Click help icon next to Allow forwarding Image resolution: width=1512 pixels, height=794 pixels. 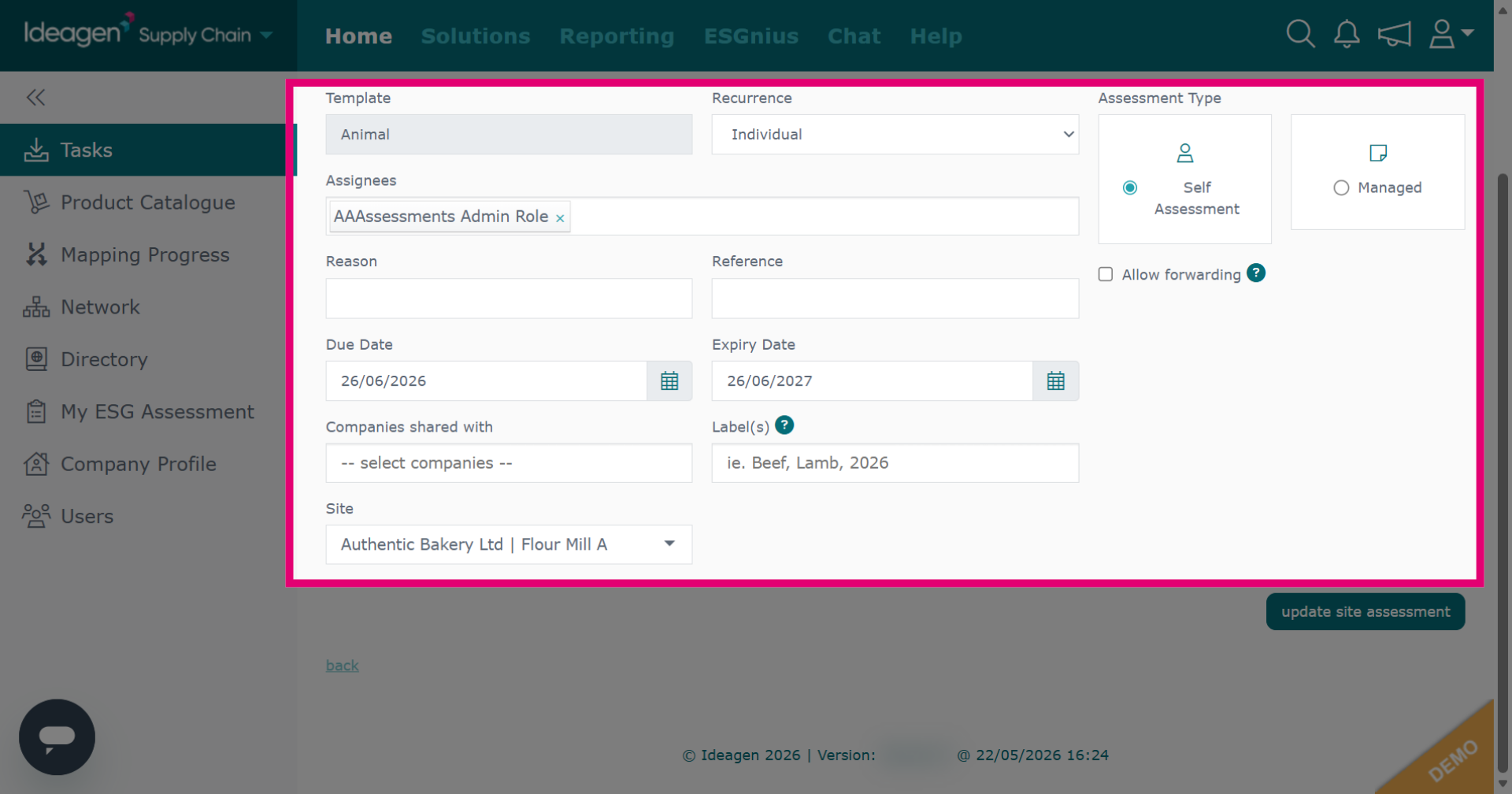[1256, 273]
